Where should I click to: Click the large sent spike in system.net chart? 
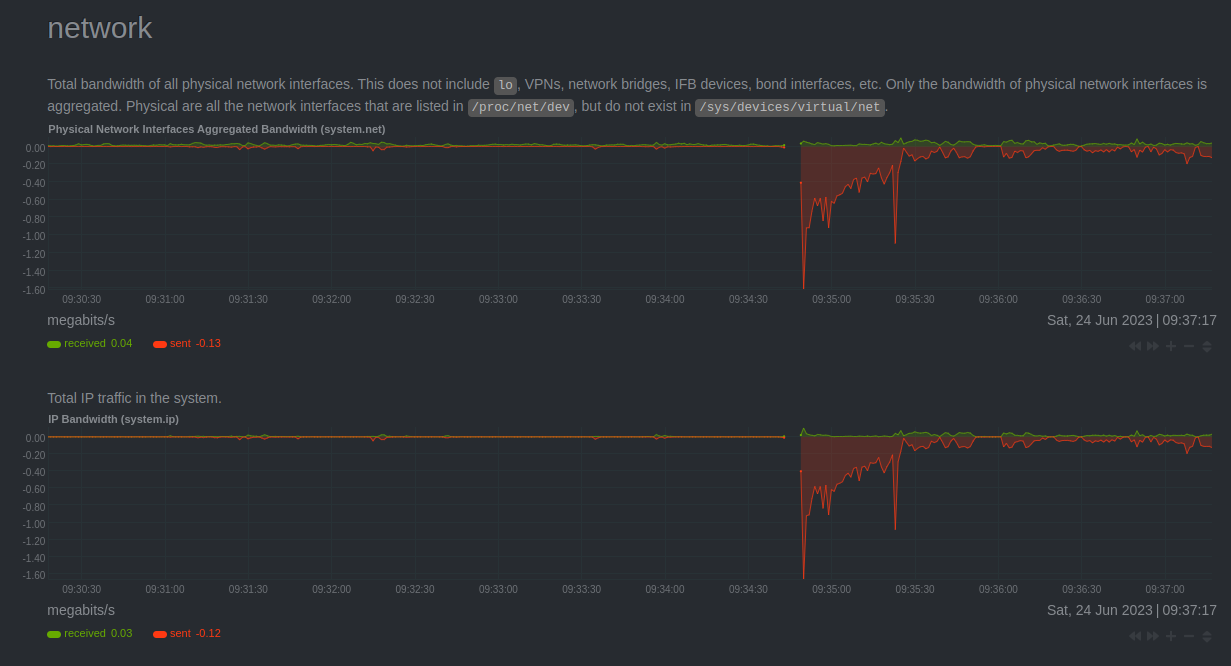[804, 270]
